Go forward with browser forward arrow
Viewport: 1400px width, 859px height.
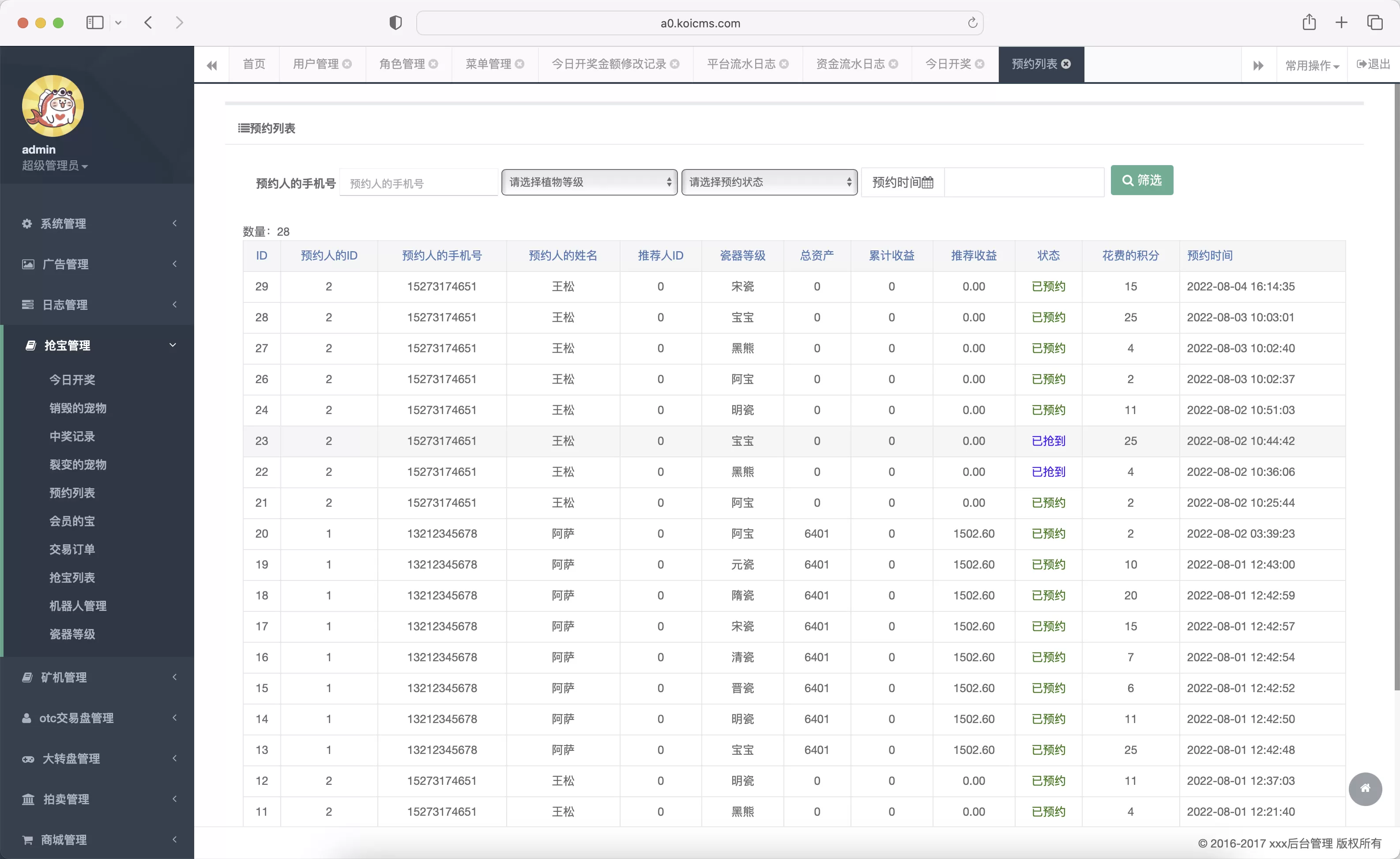pos(180,23)
